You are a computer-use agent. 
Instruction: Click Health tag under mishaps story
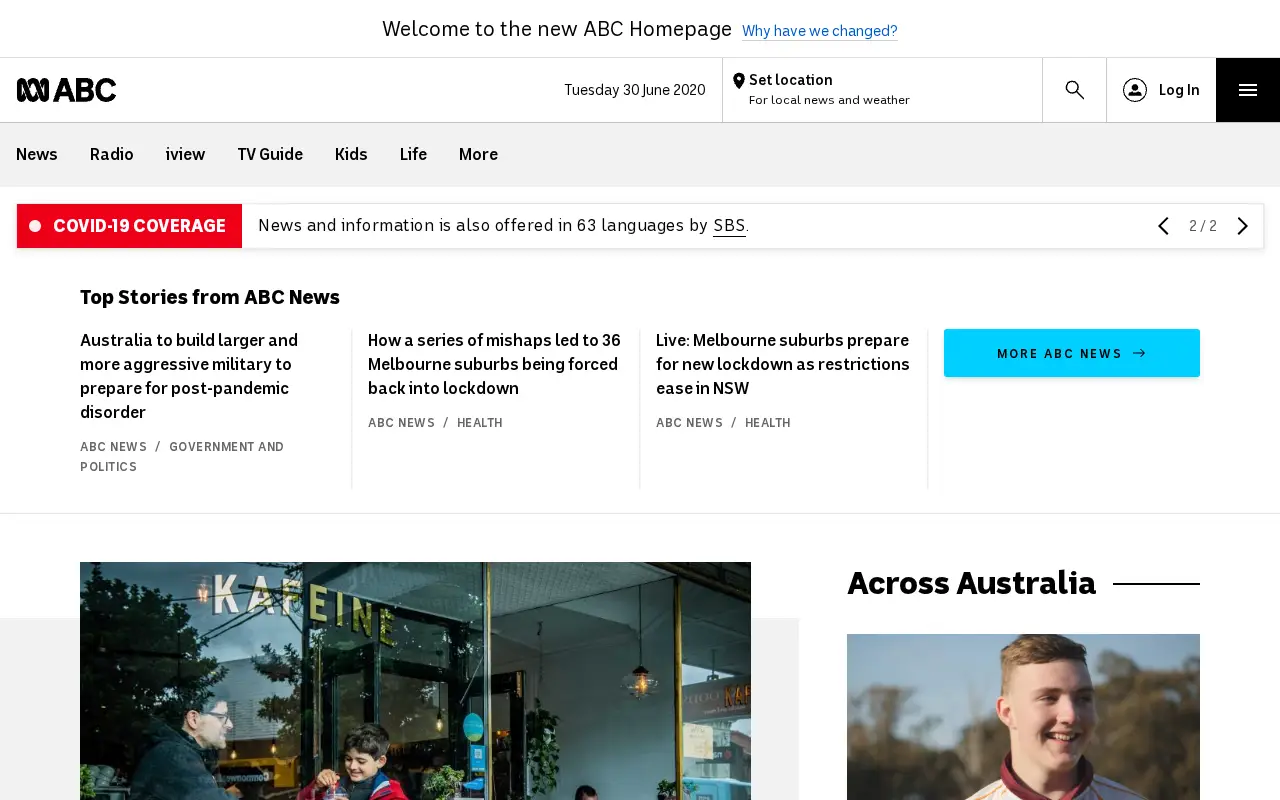[480, 423]
